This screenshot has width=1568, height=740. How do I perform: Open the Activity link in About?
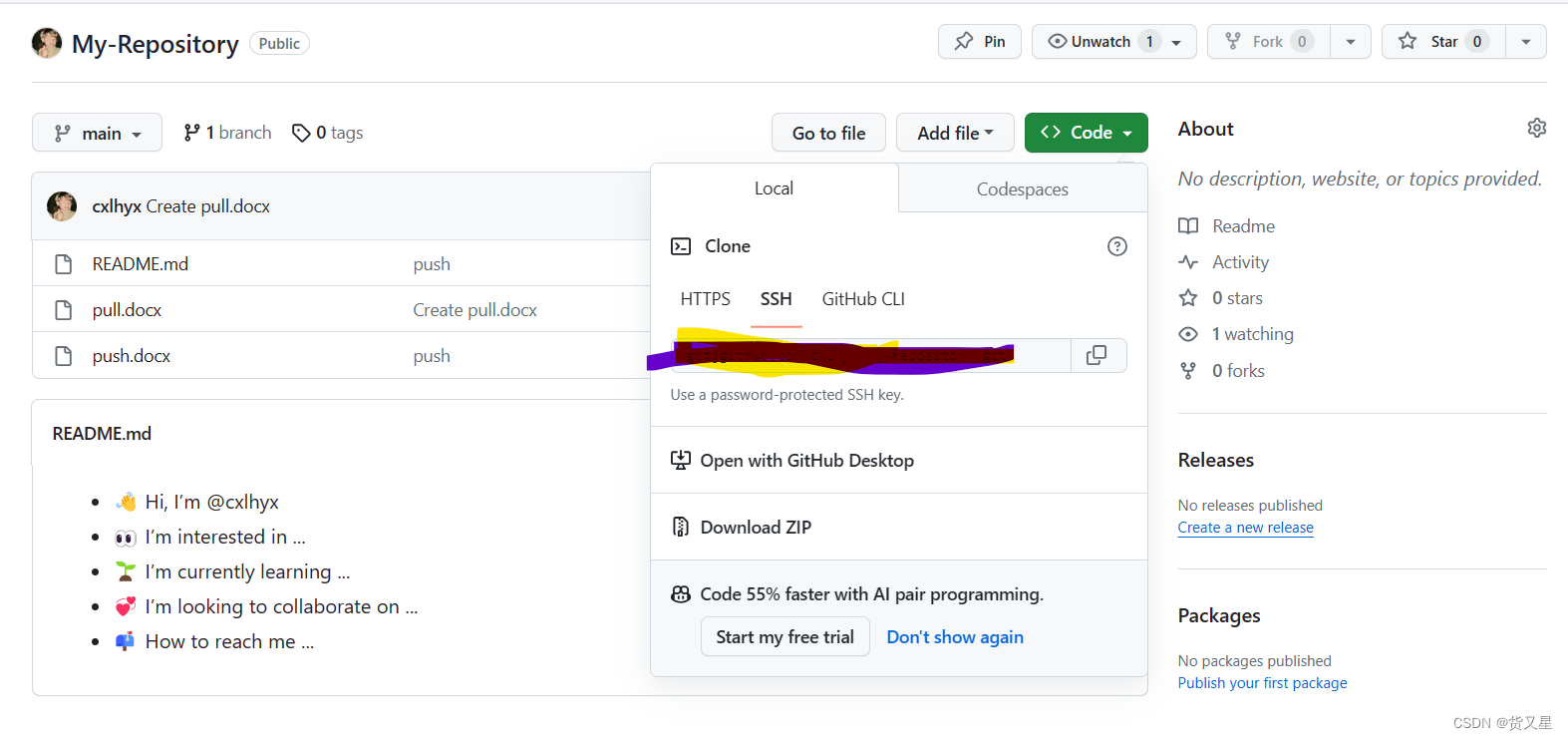(x=1241, y=262)
